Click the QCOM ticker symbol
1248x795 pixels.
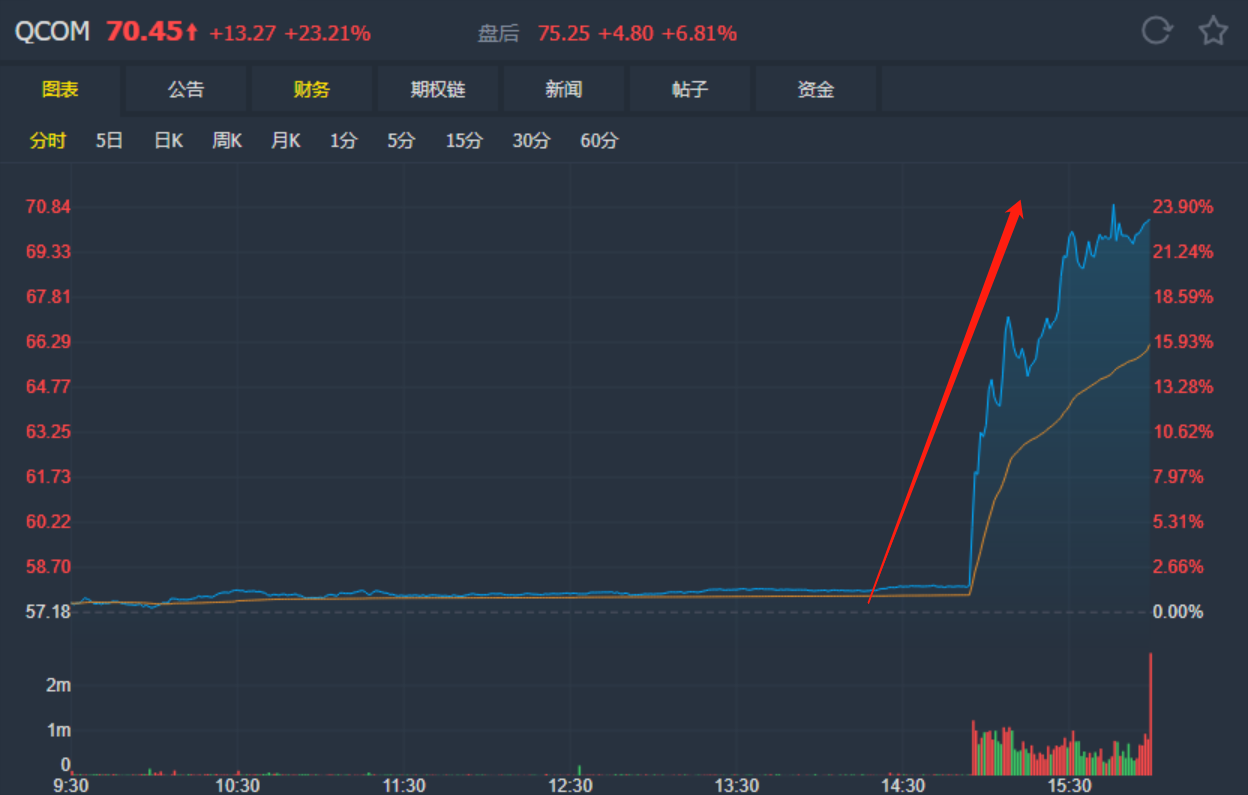[x=52, y=32]
